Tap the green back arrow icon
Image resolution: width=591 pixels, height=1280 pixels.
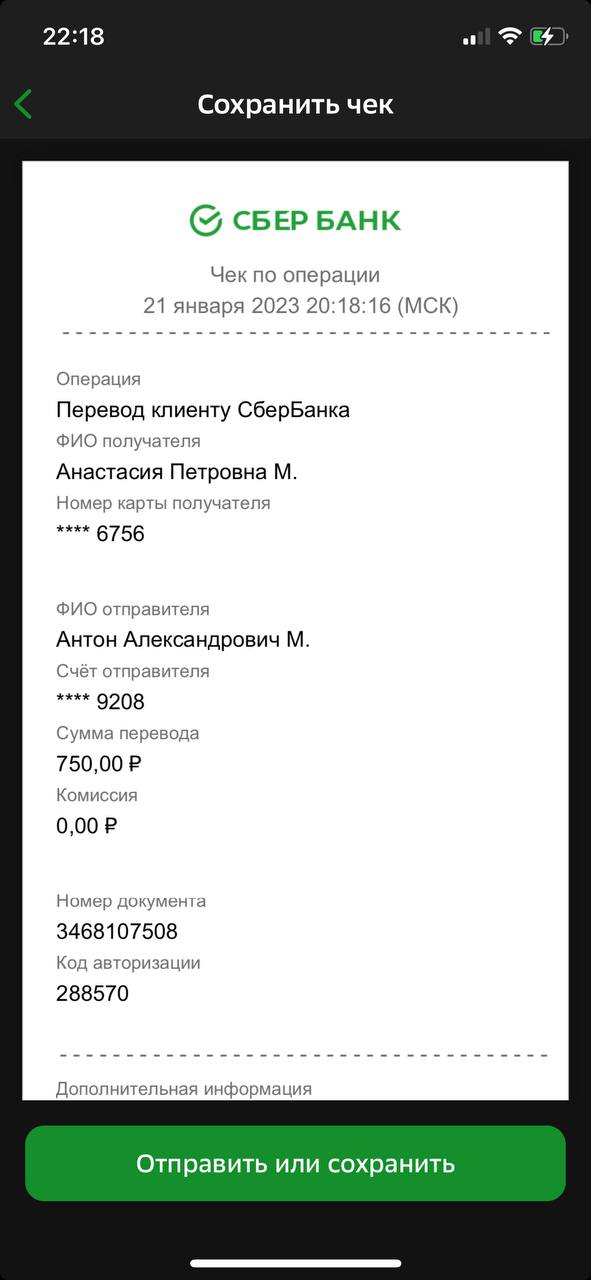24,104
